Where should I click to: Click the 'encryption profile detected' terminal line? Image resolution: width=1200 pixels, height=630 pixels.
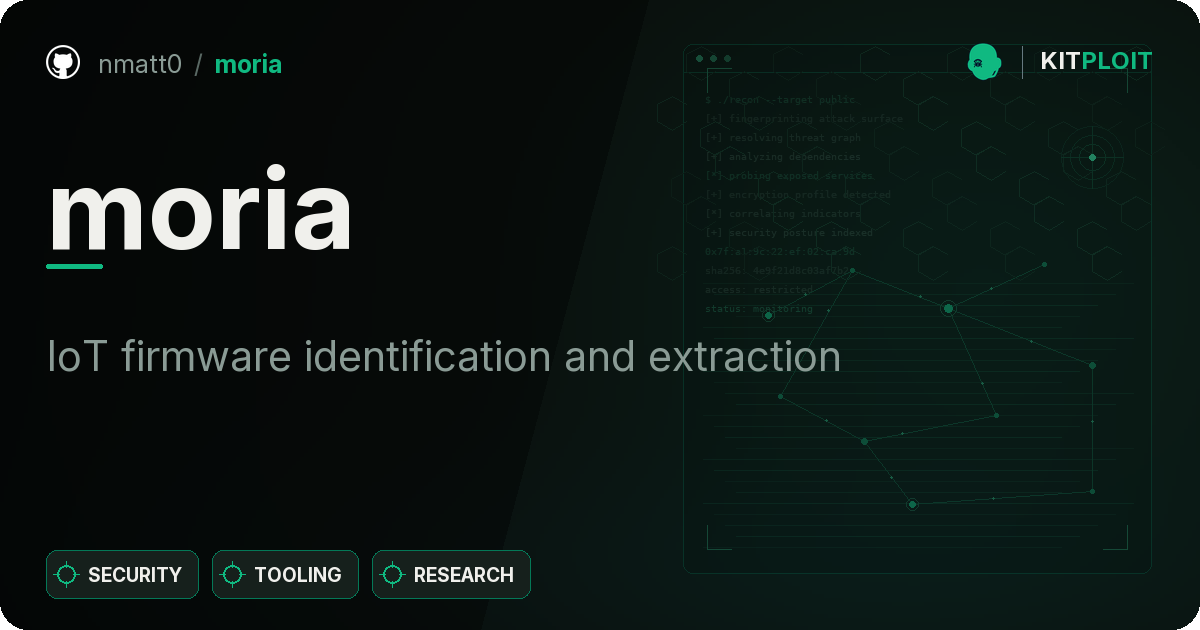pos(797,195)
